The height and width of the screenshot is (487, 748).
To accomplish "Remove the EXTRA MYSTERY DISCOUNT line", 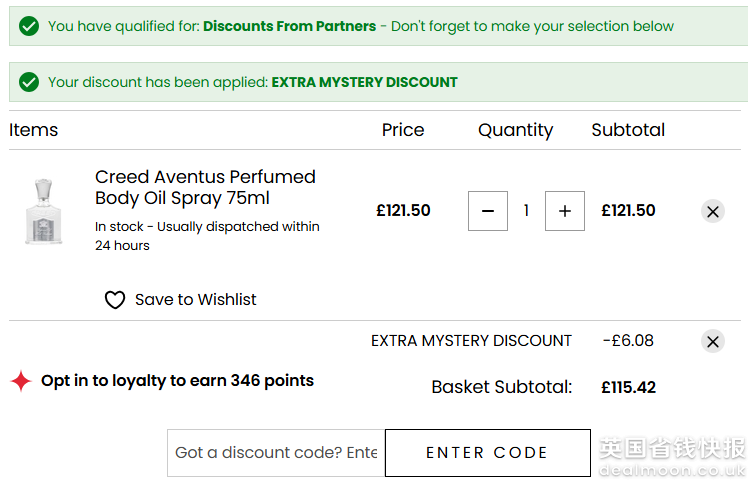I will pos(712,342).
